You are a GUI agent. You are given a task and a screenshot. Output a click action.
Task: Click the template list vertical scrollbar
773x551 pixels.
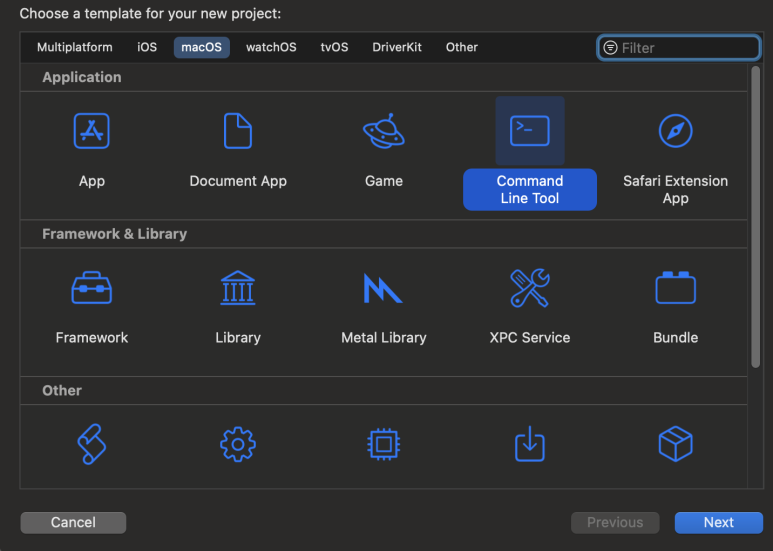(755, 217)
